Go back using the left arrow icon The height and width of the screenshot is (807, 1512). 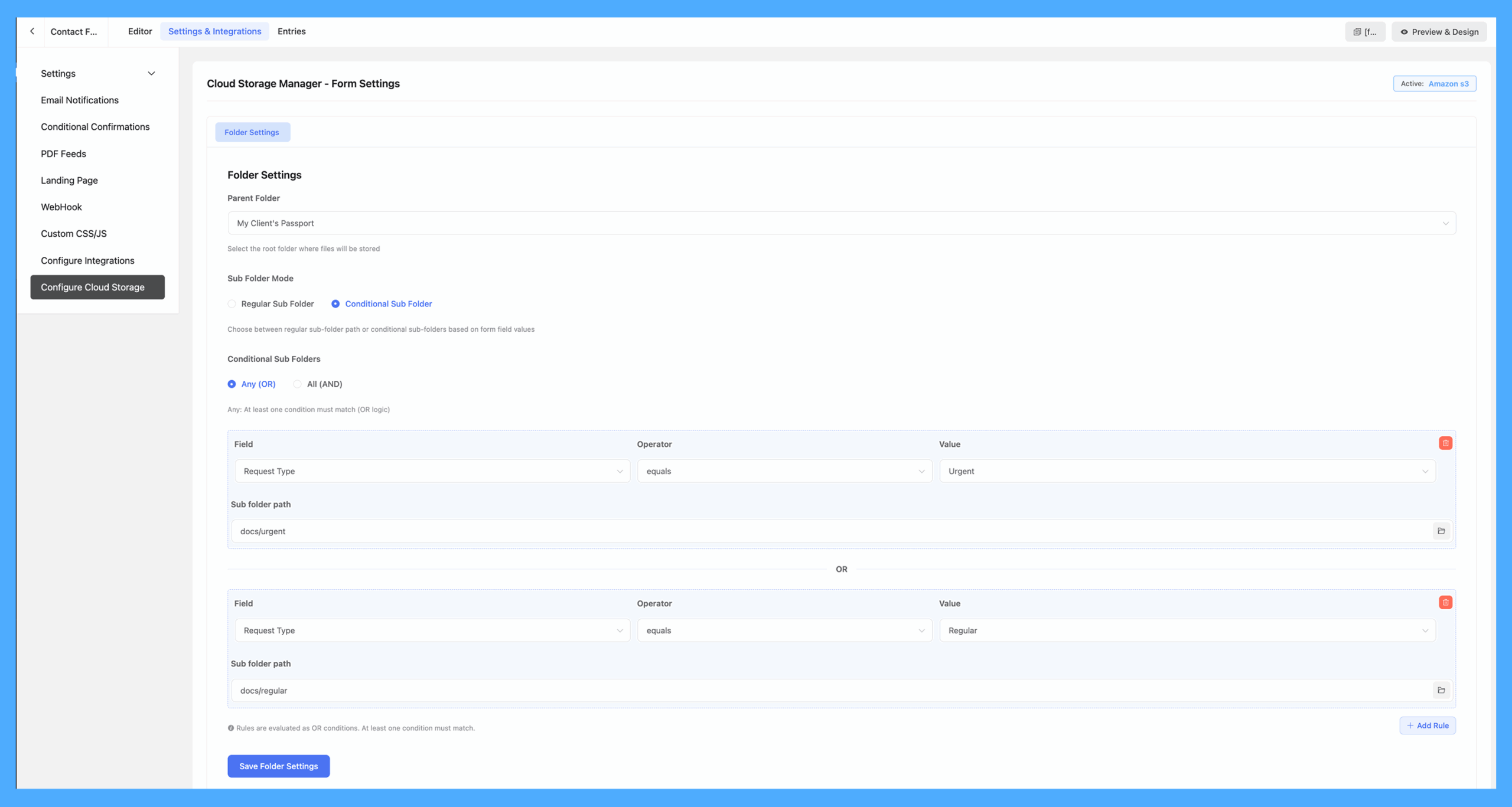(x=32, y=31)
